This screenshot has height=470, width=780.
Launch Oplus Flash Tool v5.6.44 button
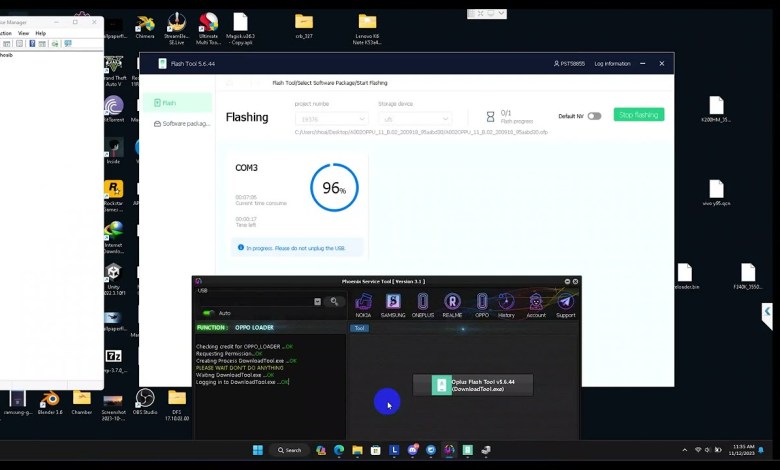pos(473,385)
